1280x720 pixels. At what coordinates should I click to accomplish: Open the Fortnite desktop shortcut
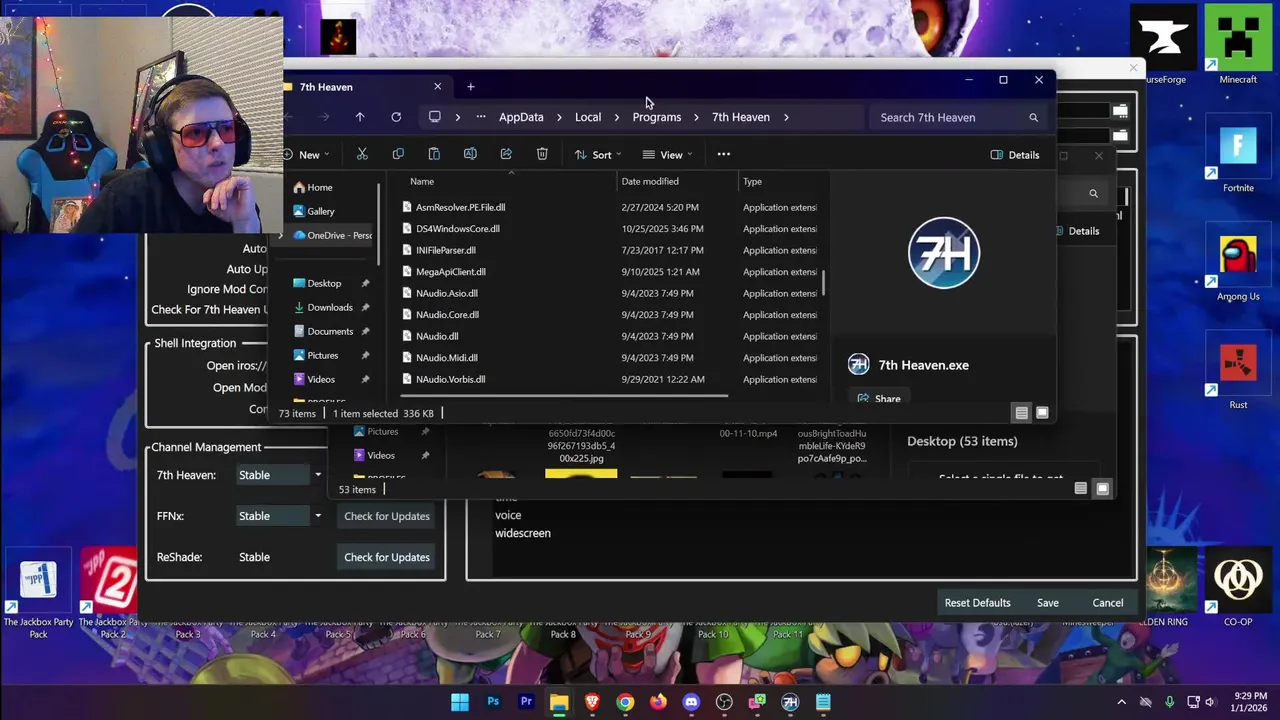tap(1238, 155)
